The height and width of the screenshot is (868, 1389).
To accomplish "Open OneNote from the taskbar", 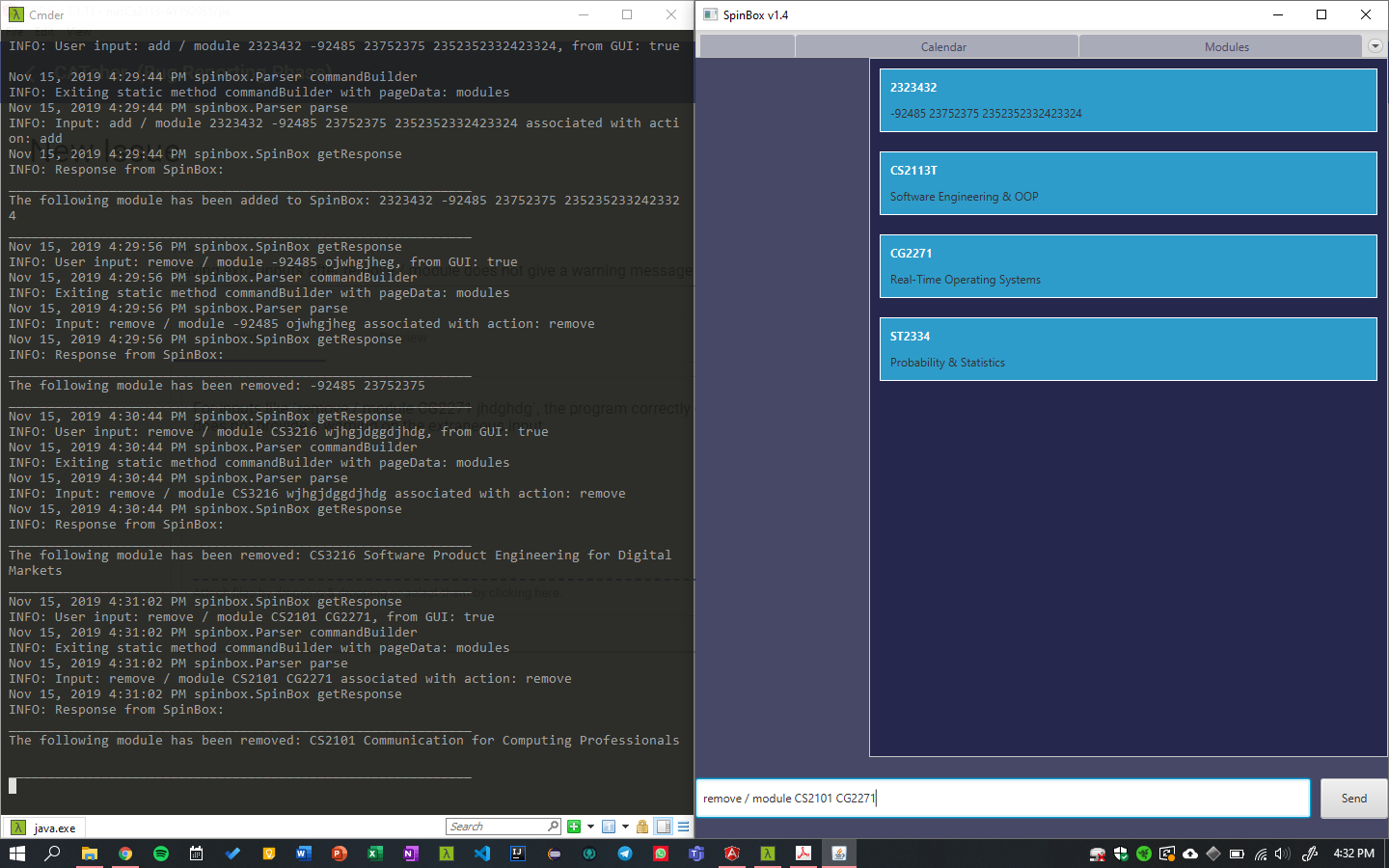I will click(x=411, y=854).
